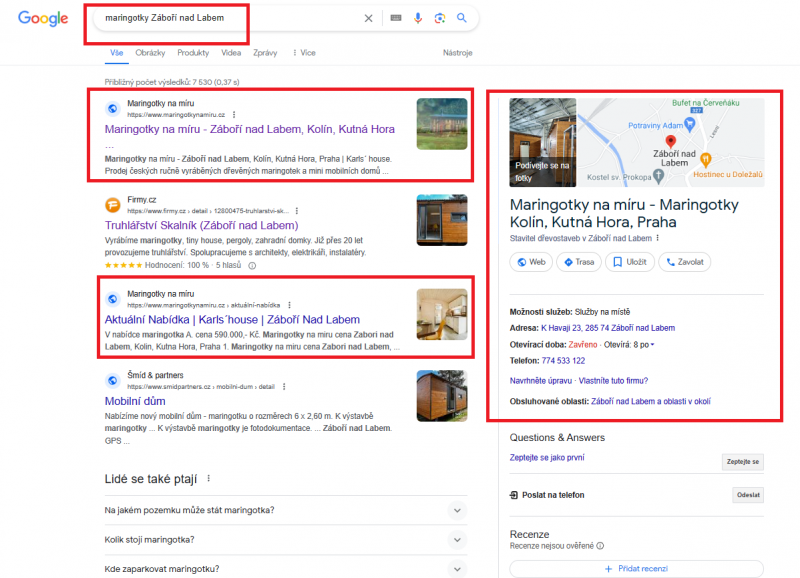Click the first result's cabin thumbnail
This screenshot has height=578, width=800.
click(442, 124)
